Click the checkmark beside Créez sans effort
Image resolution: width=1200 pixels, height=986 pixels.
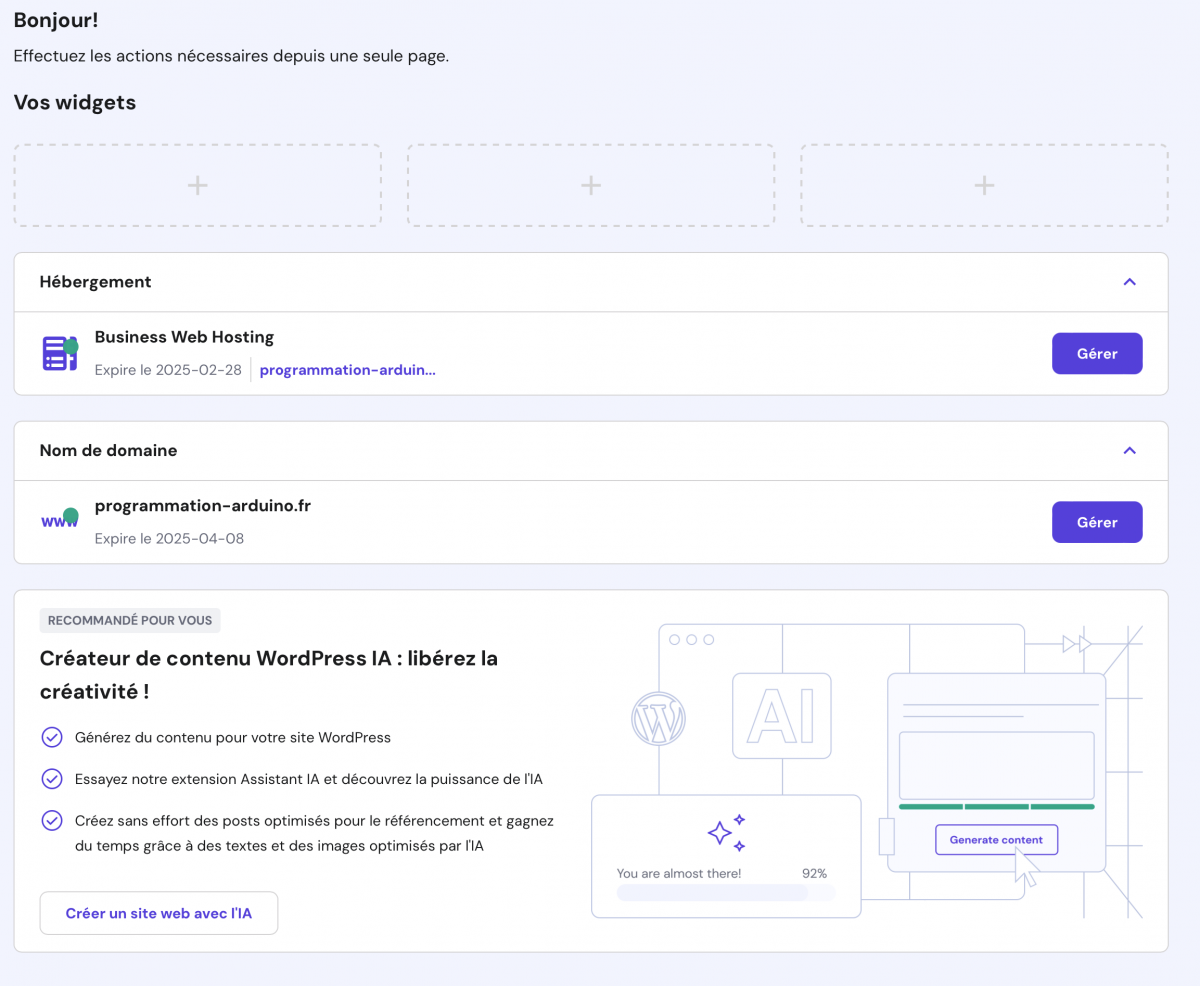51,820
